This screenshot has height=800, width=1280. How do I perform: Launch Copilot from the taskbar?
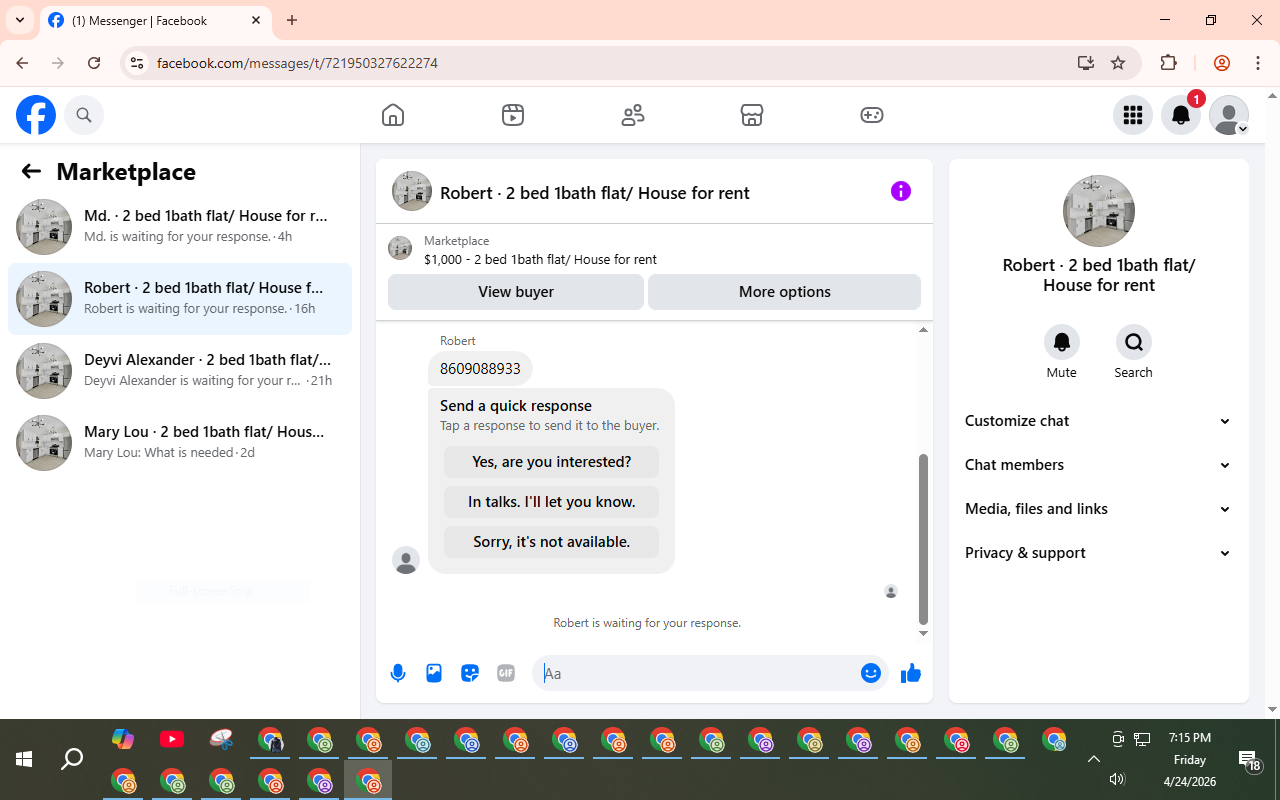123,739
